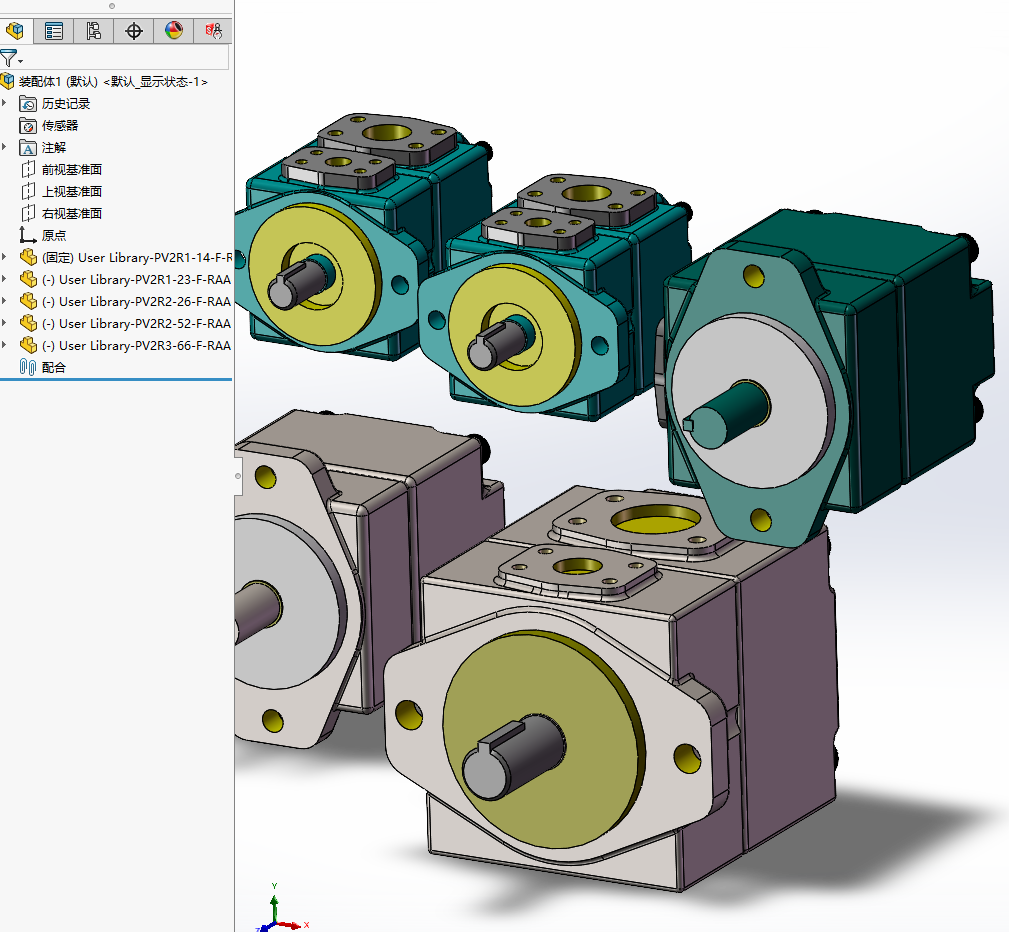Select the 前视基准面 plane
Image resolution: width=1009 pixels, height=932 pixels.
[72, 169]
